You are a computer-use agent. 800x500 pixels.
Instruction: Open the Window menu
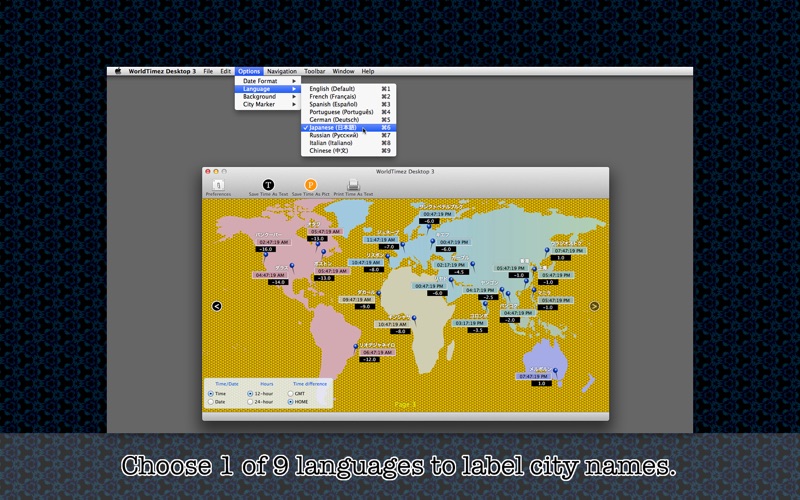(343, 71)
